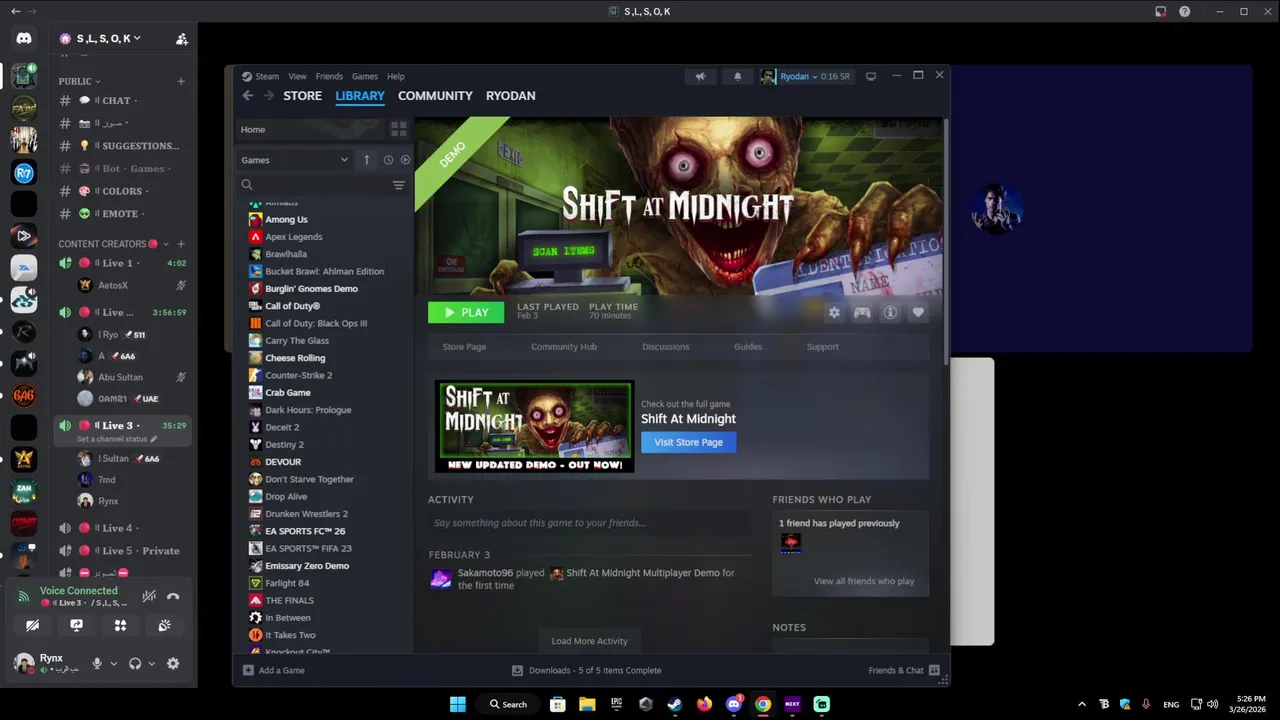Go back with Steam back arrow
Image resolution: width=1280 pixels, height=720 pixels.
click(248, 96)
